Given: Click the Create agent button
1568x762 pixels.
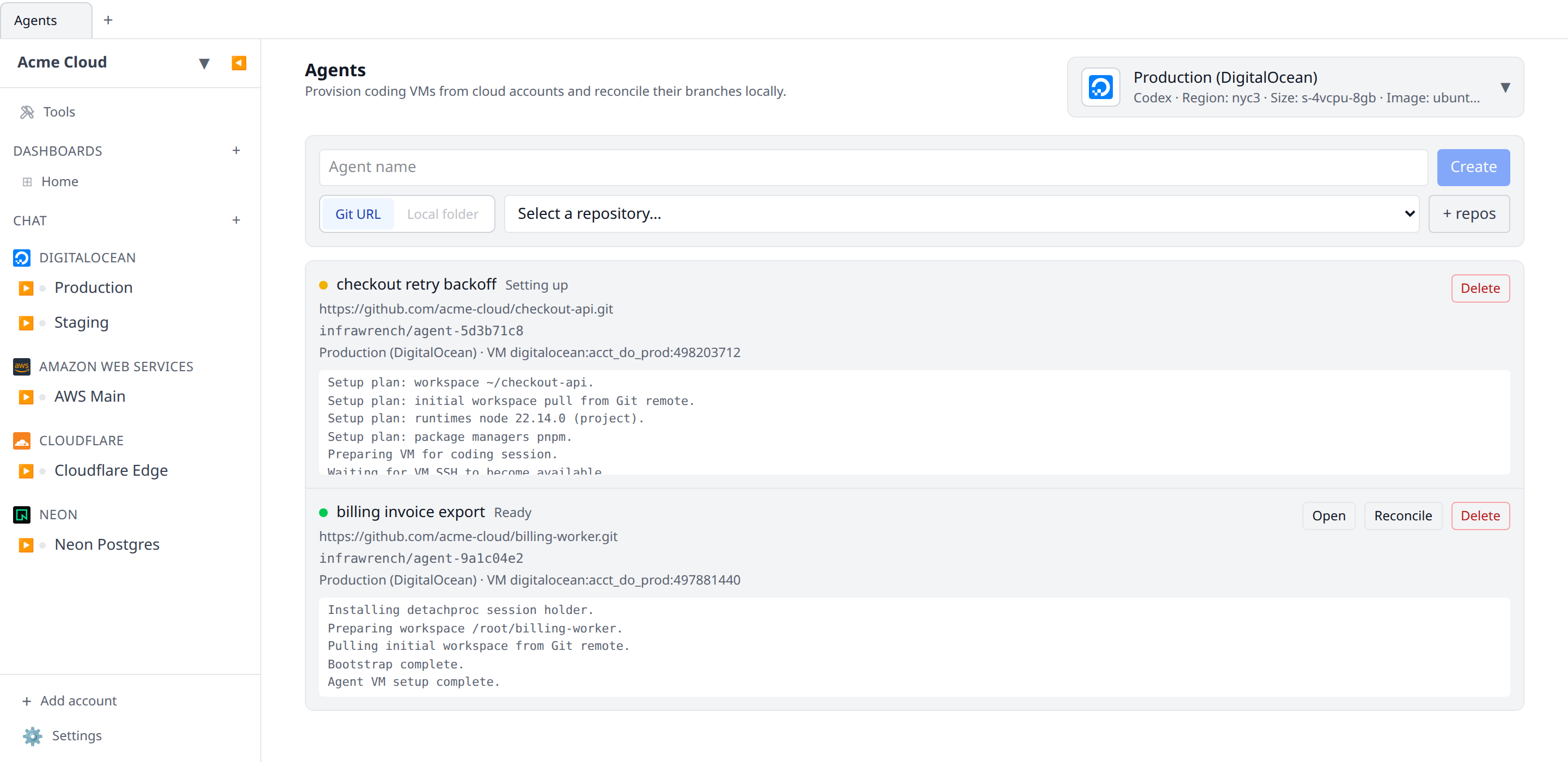Looking at the screenshot, I should [1473, 168].
